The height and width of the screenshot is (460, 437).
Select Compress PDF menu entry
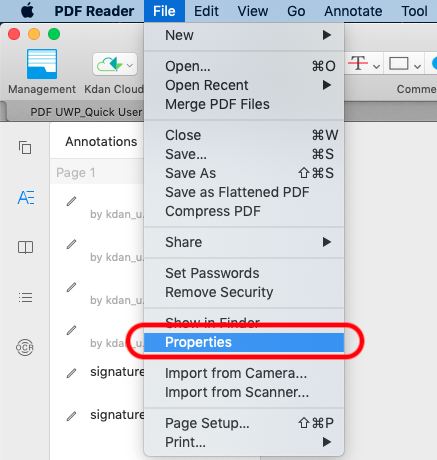pyautogui.click(x=244, y=211)
